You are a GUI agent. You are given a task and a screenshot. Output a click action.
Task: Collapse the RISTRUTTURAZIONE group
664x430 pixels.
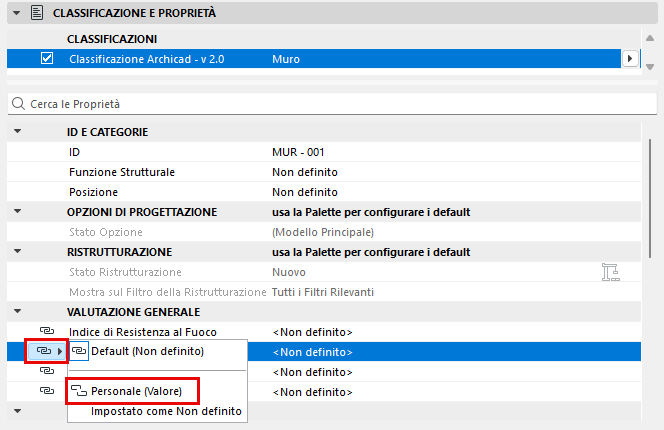click(17, 251)
